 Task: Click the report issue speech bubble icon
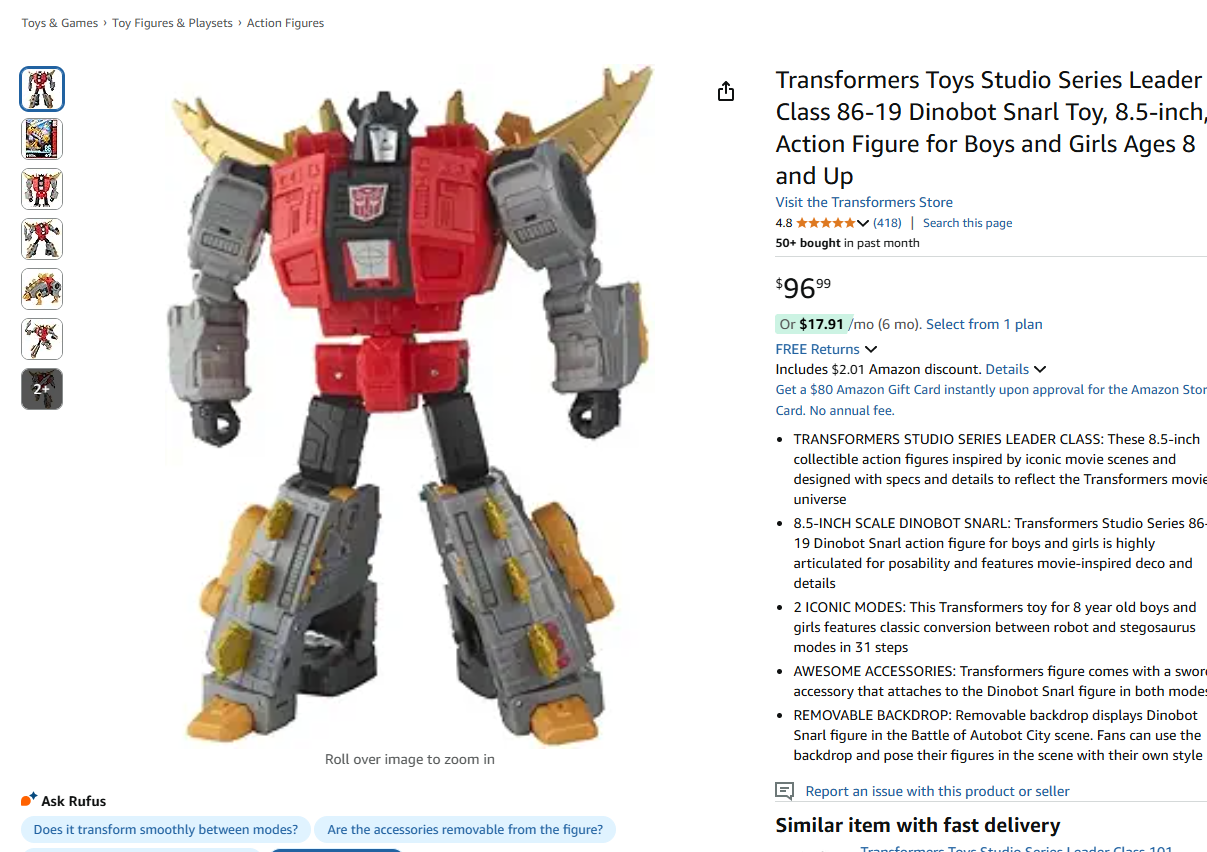tap(785, 791)
